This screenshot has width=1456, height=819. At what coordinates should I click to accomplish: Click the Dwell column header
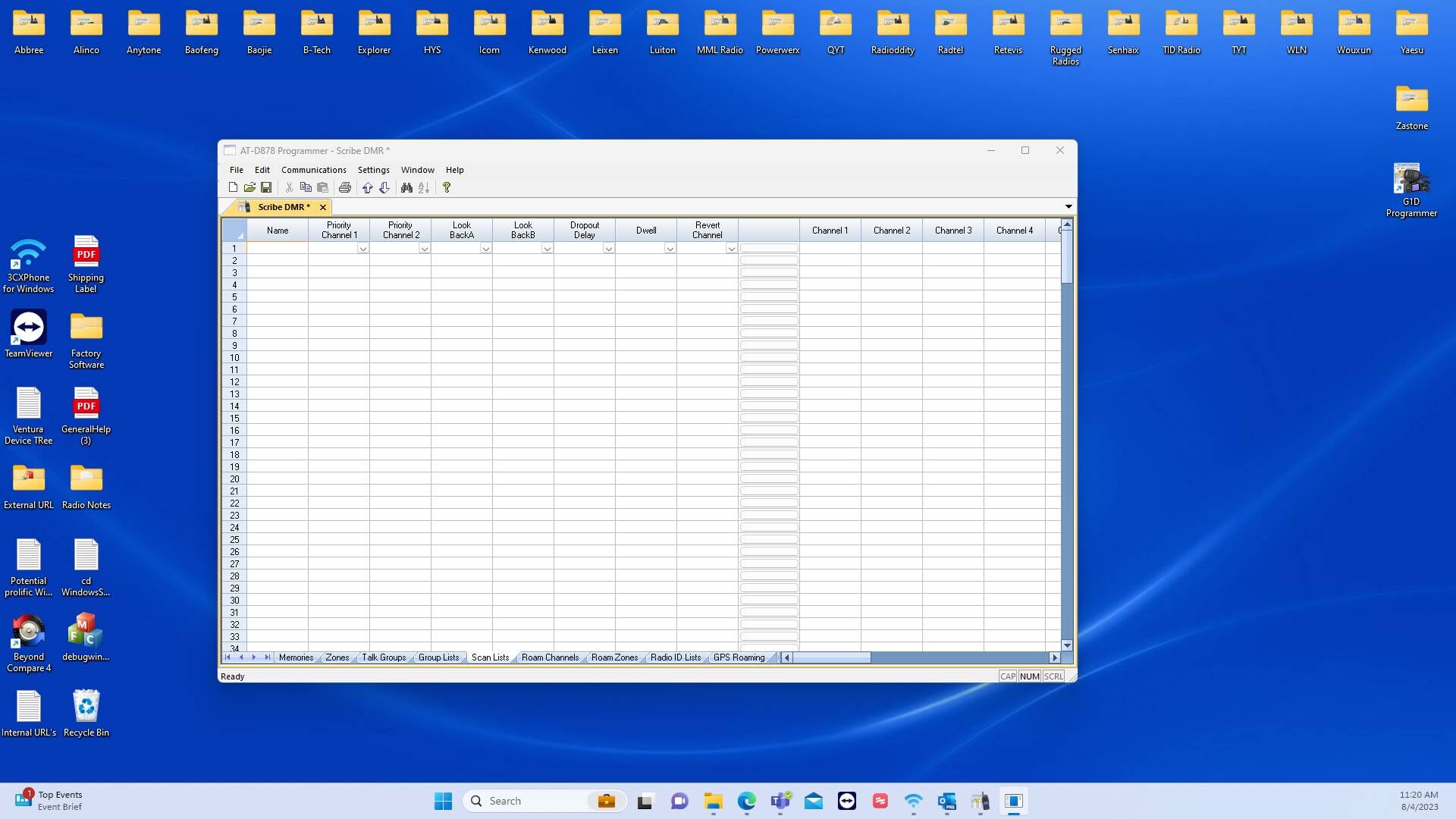[646, 231]
